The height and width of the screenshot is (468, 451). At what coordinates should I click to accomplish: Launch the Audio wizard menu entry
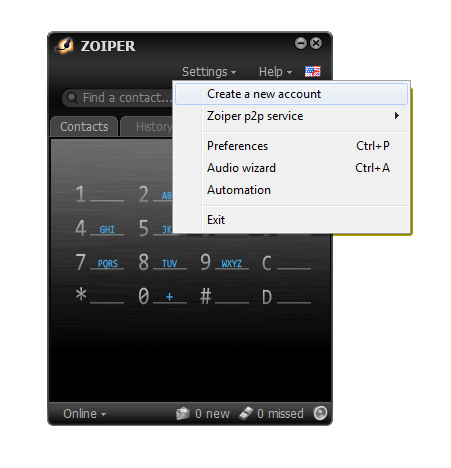click(292, 168)
